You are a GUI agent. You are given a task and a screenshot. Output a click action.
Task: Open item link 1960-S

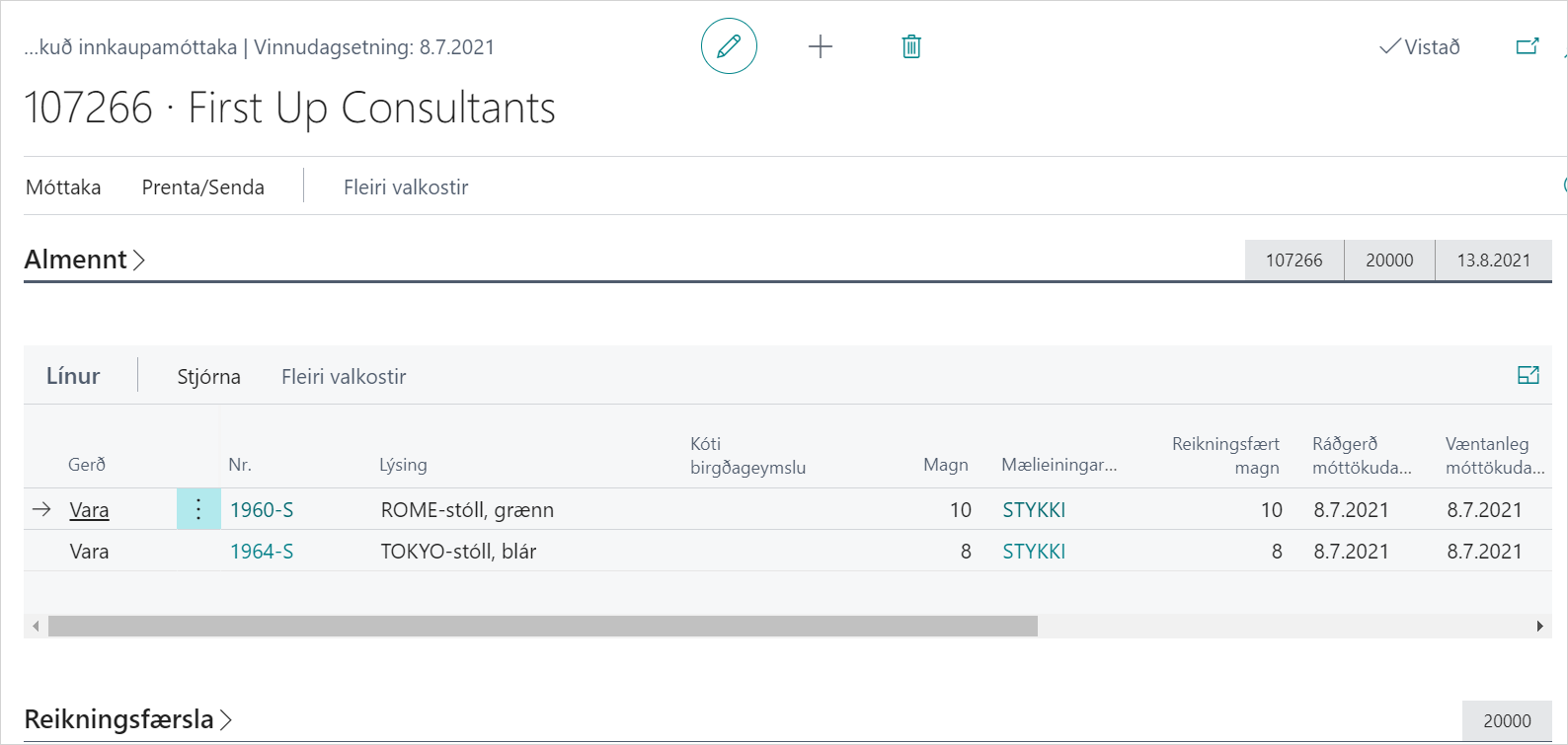[262, 510]
